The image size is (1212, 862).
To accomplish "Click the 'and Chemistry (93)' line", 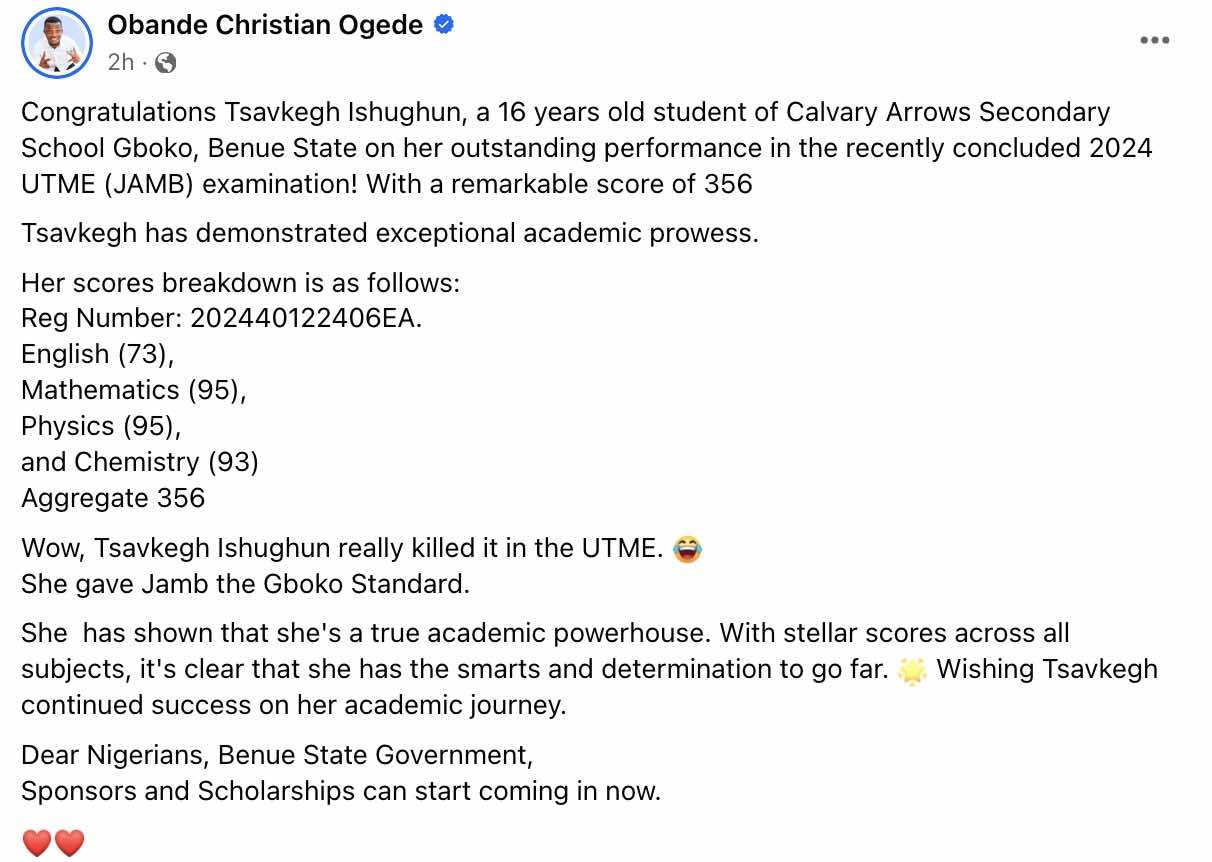I will point(140,462).
